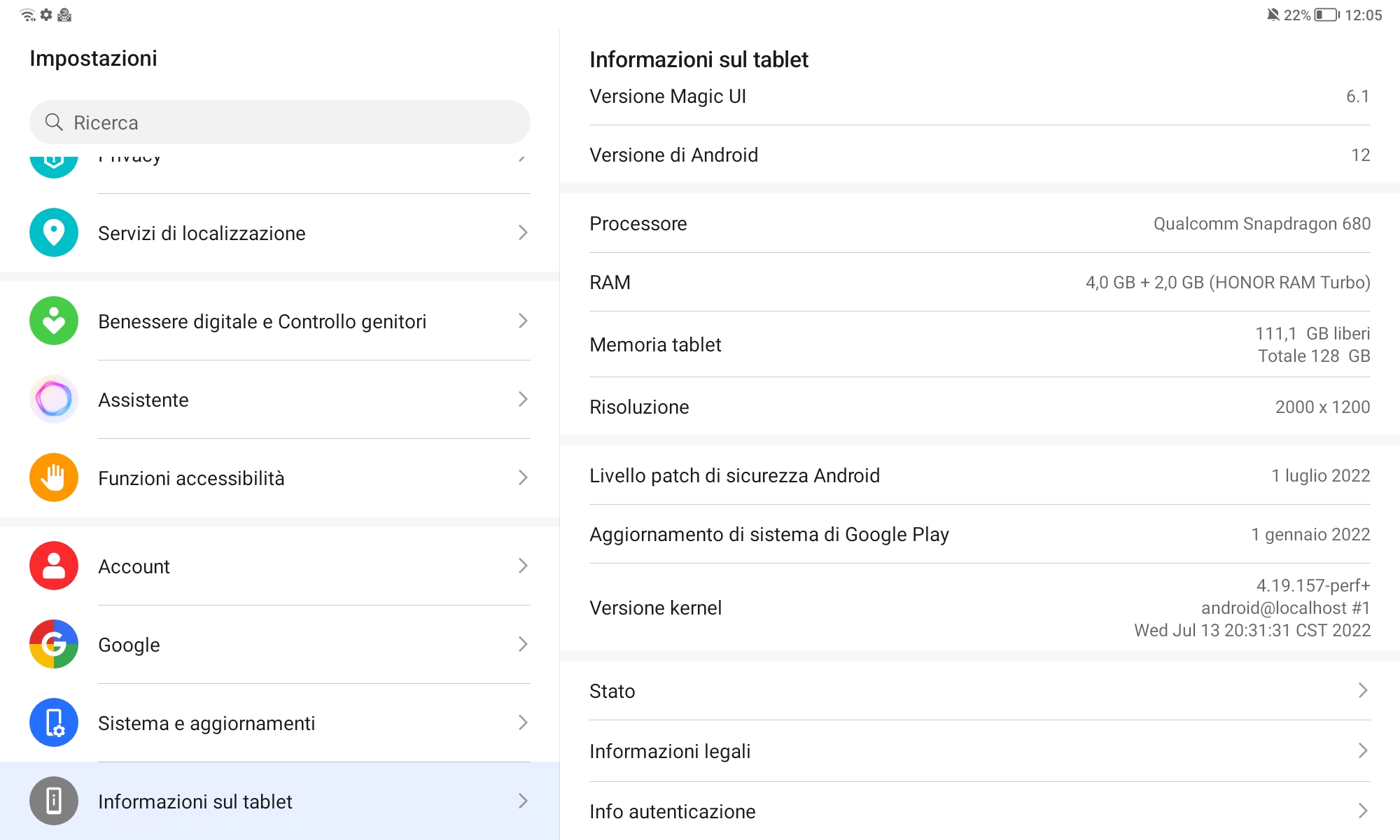1400x840 pixels.
Task: Tap the Versione kernel row
Action: (979, 608)
